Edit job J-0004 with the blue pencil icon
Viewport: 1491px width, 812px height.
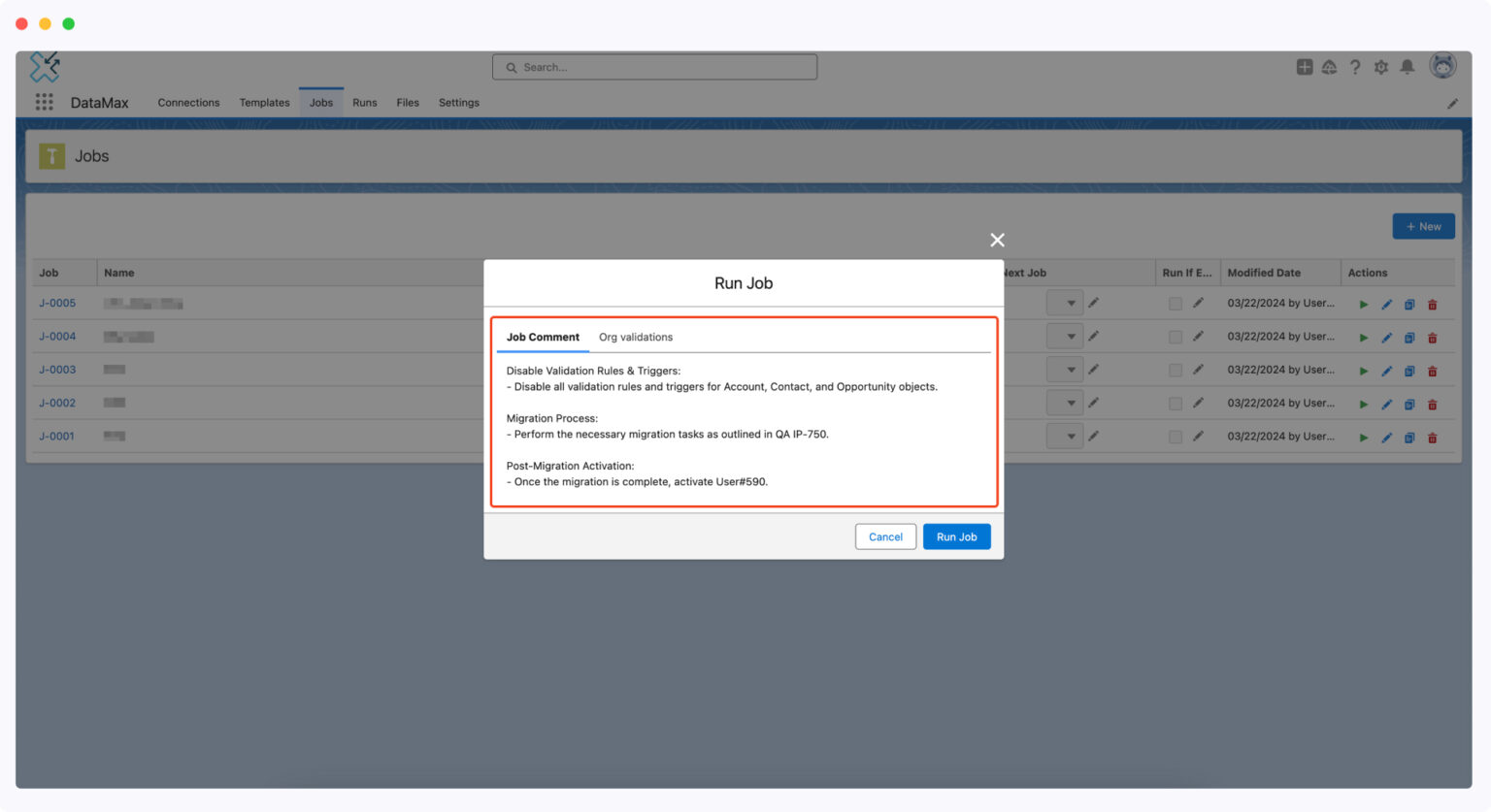[x=1386, y=337]
